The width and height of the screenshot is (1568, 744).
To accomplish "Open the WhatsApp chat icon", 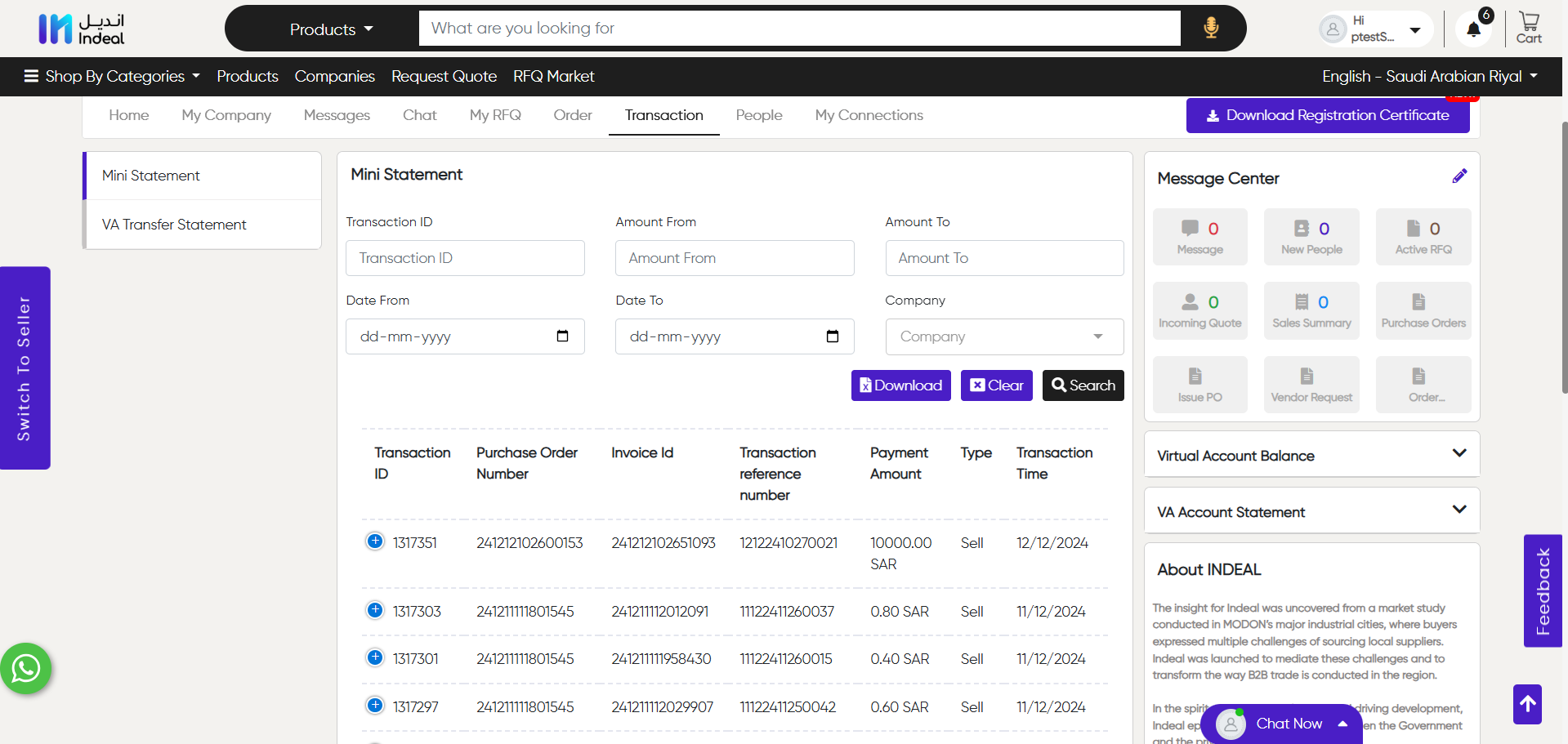I will click(26, 669).
